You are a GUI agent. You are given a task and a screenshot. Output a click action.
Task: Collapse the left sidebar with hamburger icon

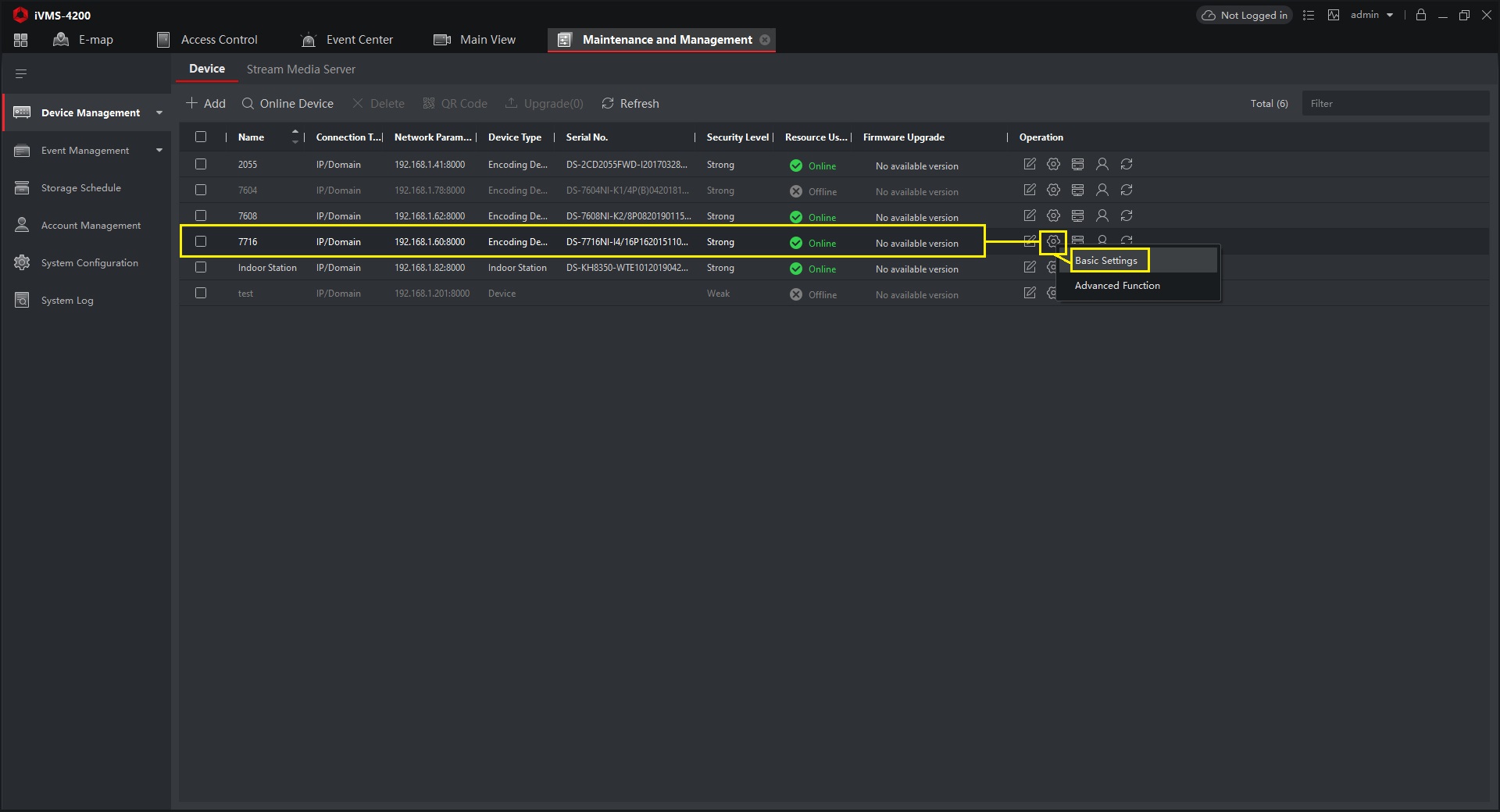21,74
